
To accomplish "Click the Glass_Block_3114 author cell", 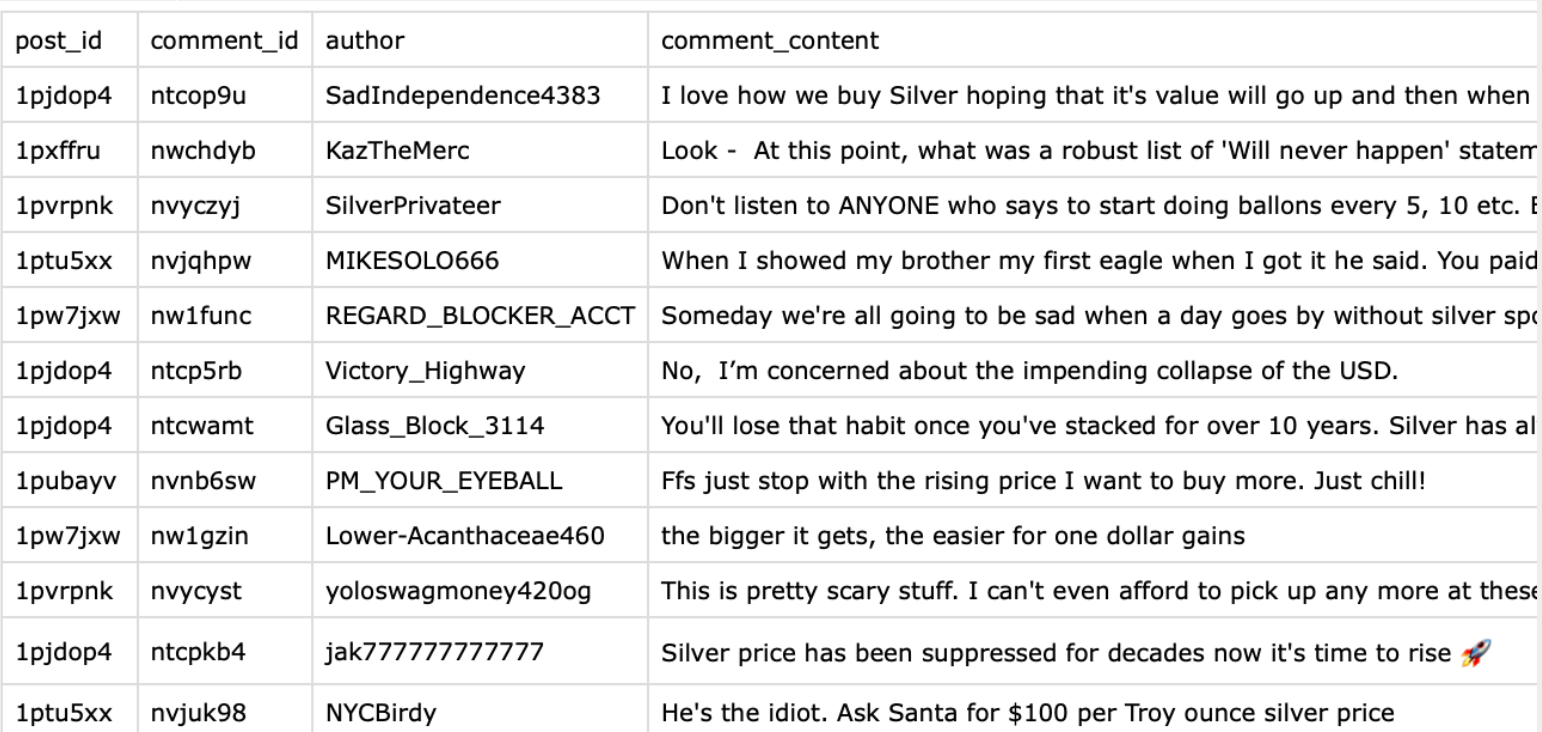I will coord(435,426).
